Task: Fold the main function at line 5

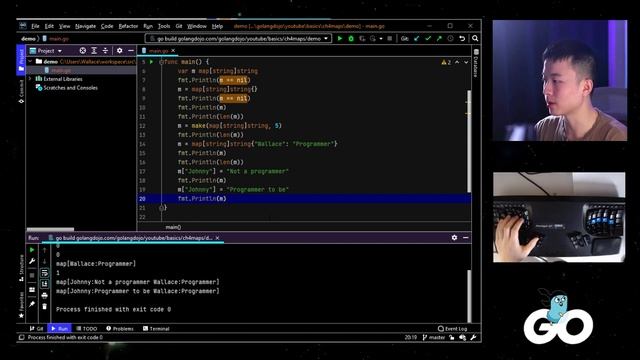Action: (162, 62)
